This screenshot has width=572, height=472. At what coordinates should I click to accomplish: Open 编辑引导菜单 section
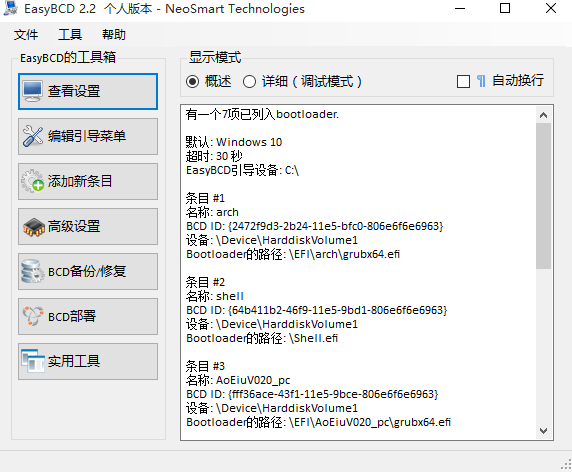(x=88, y=136)
